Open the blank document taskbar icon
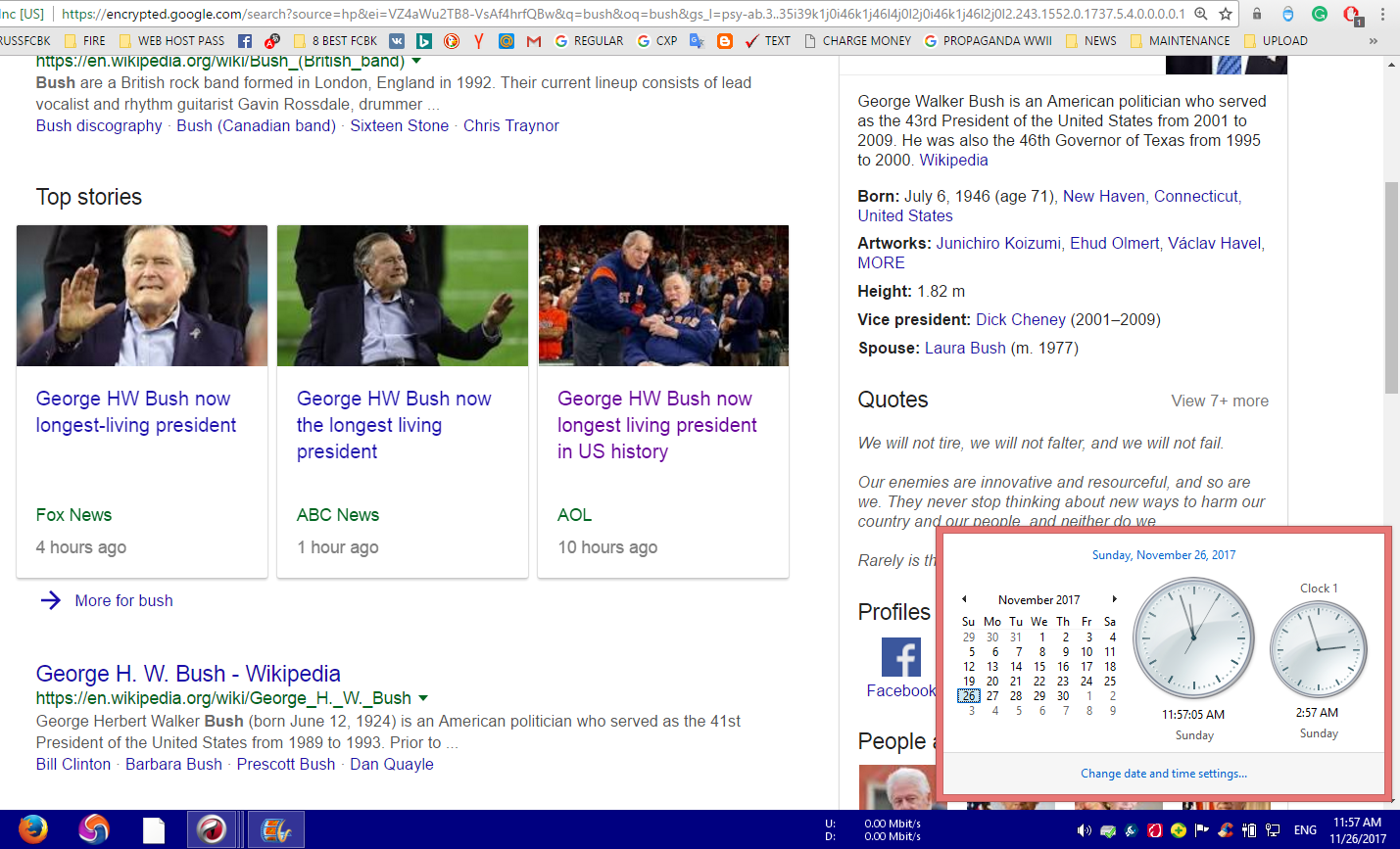The width and height of the screenshot is (1400, 849). click(154, 830)
